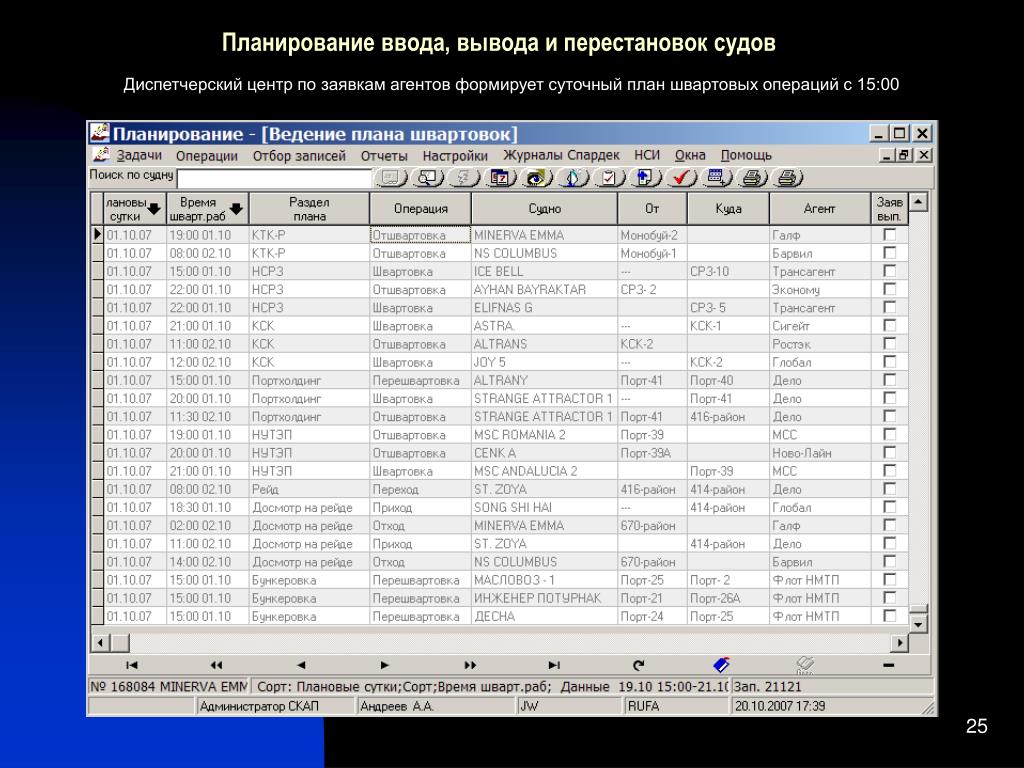
Task: Select the МАСЛОВОЗ - 1 vessel cell
Action: click(x=544, y=580)
